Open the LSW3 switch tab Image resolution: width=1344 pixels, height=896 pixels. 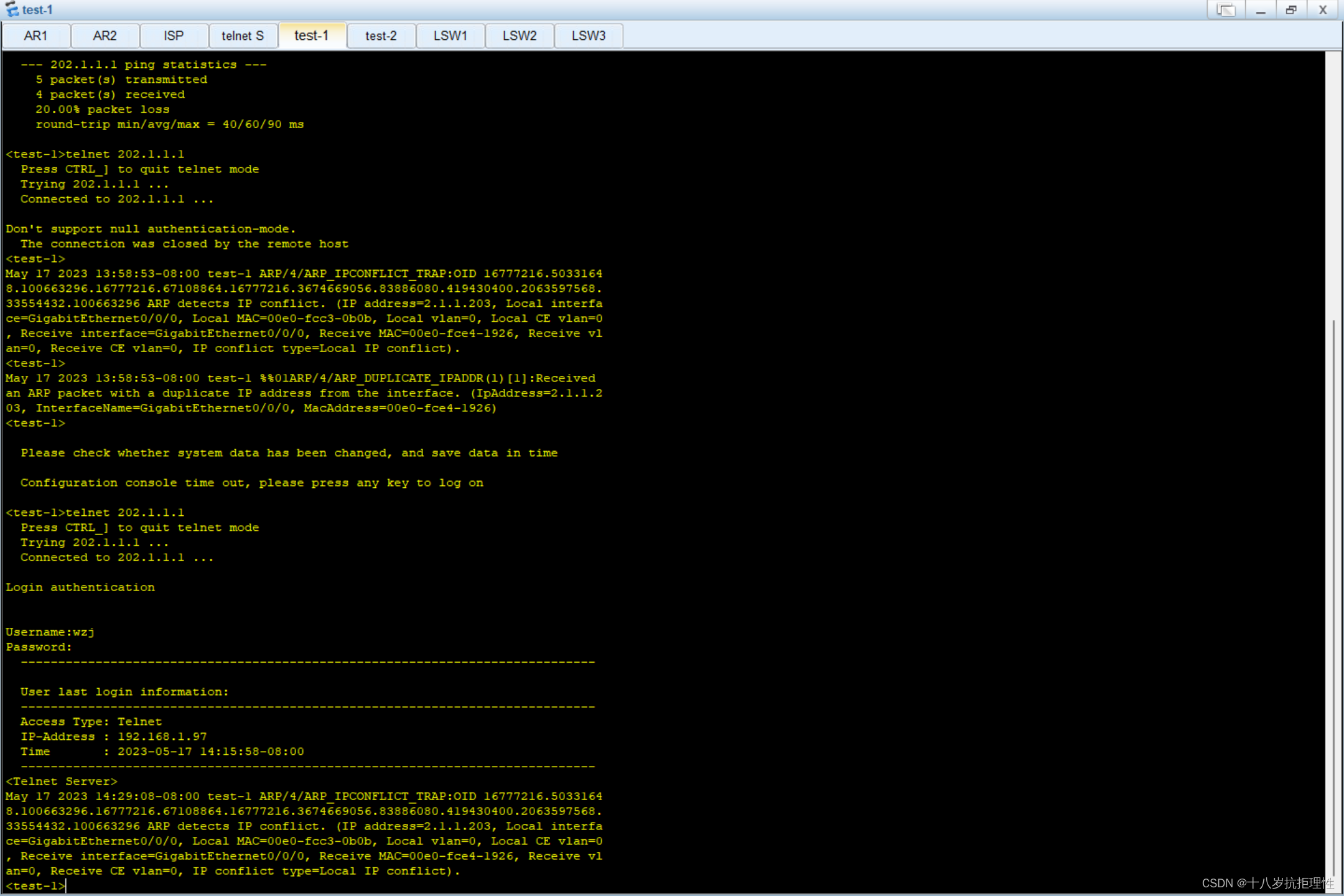pyautogui.click(x=589, y=35)
